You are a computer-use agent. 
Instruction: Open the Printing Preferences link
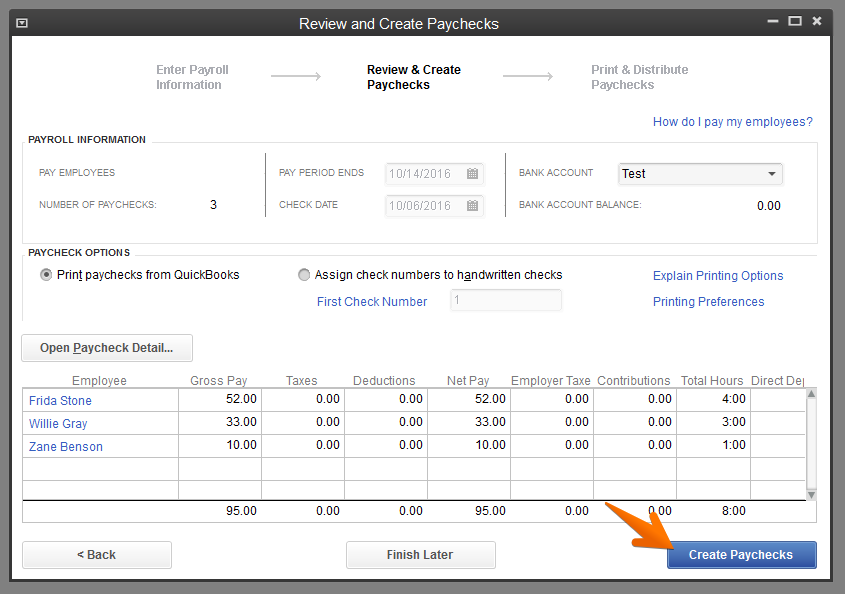click(x=709, y=302)
